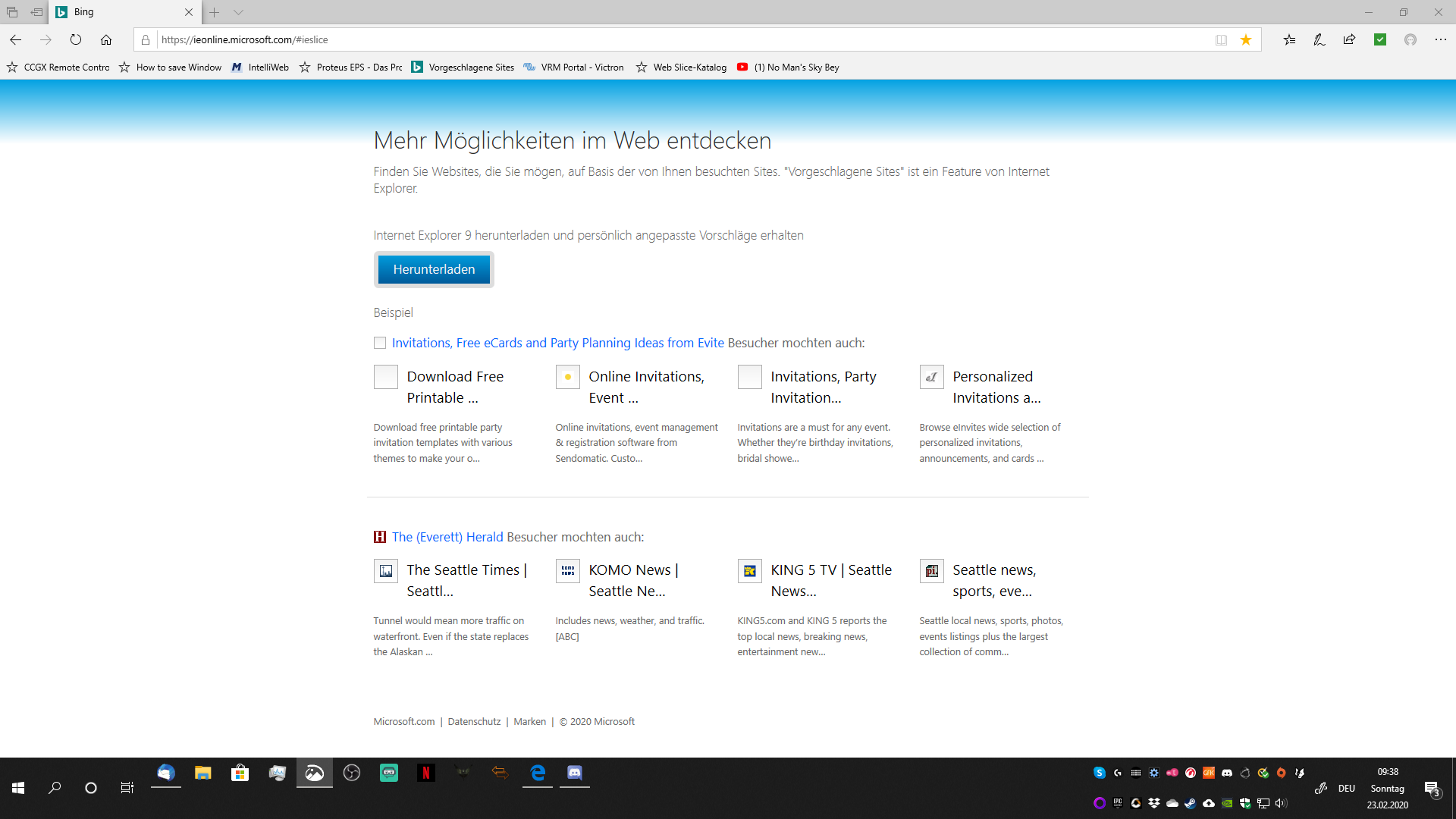
Task: Click the KING 5 TV thumbnail icon
Action: click(x=750, y=571)
